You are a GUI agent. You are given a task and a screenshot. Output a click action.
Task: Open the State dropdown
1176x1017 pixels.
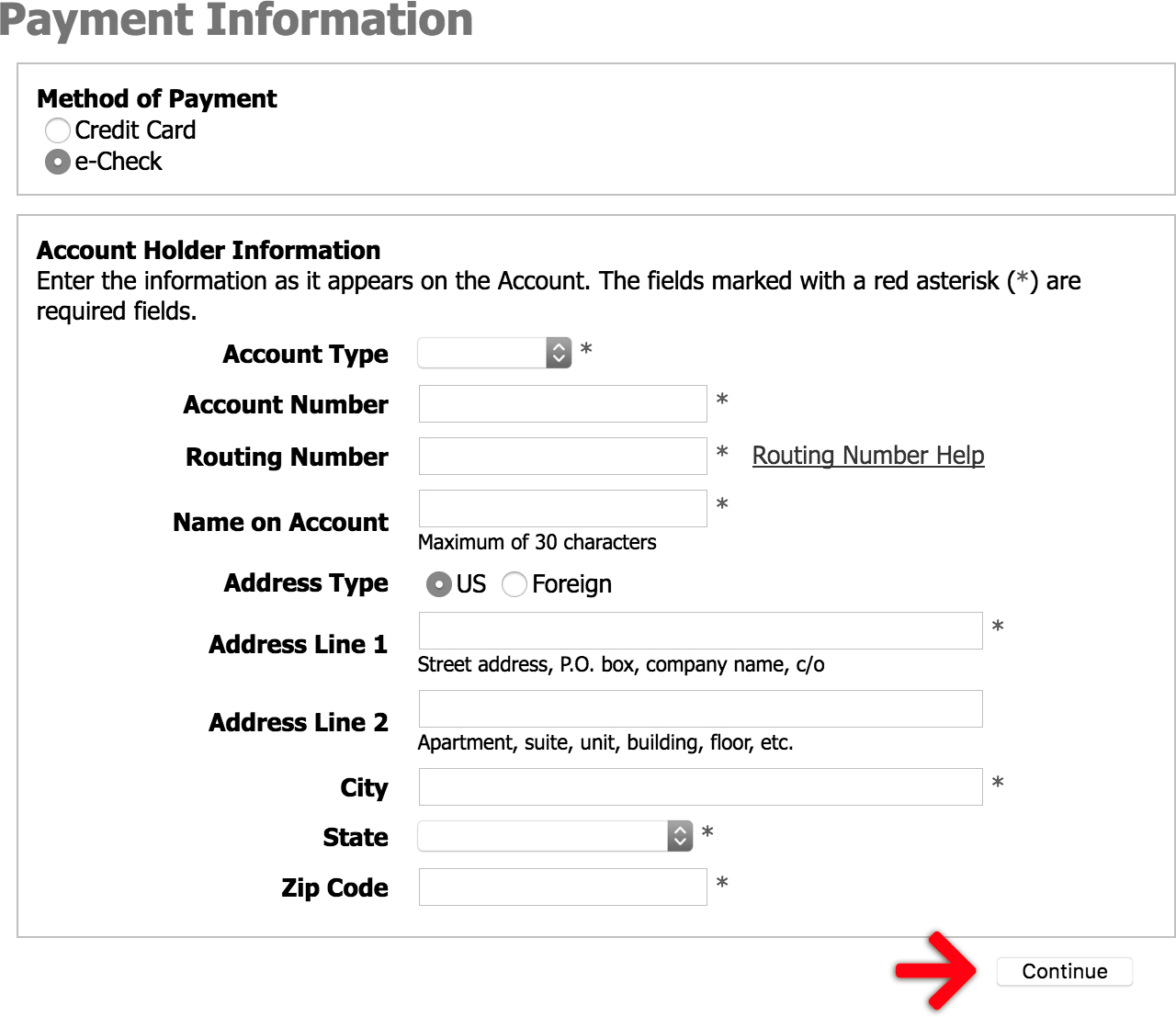coord(555,836)
